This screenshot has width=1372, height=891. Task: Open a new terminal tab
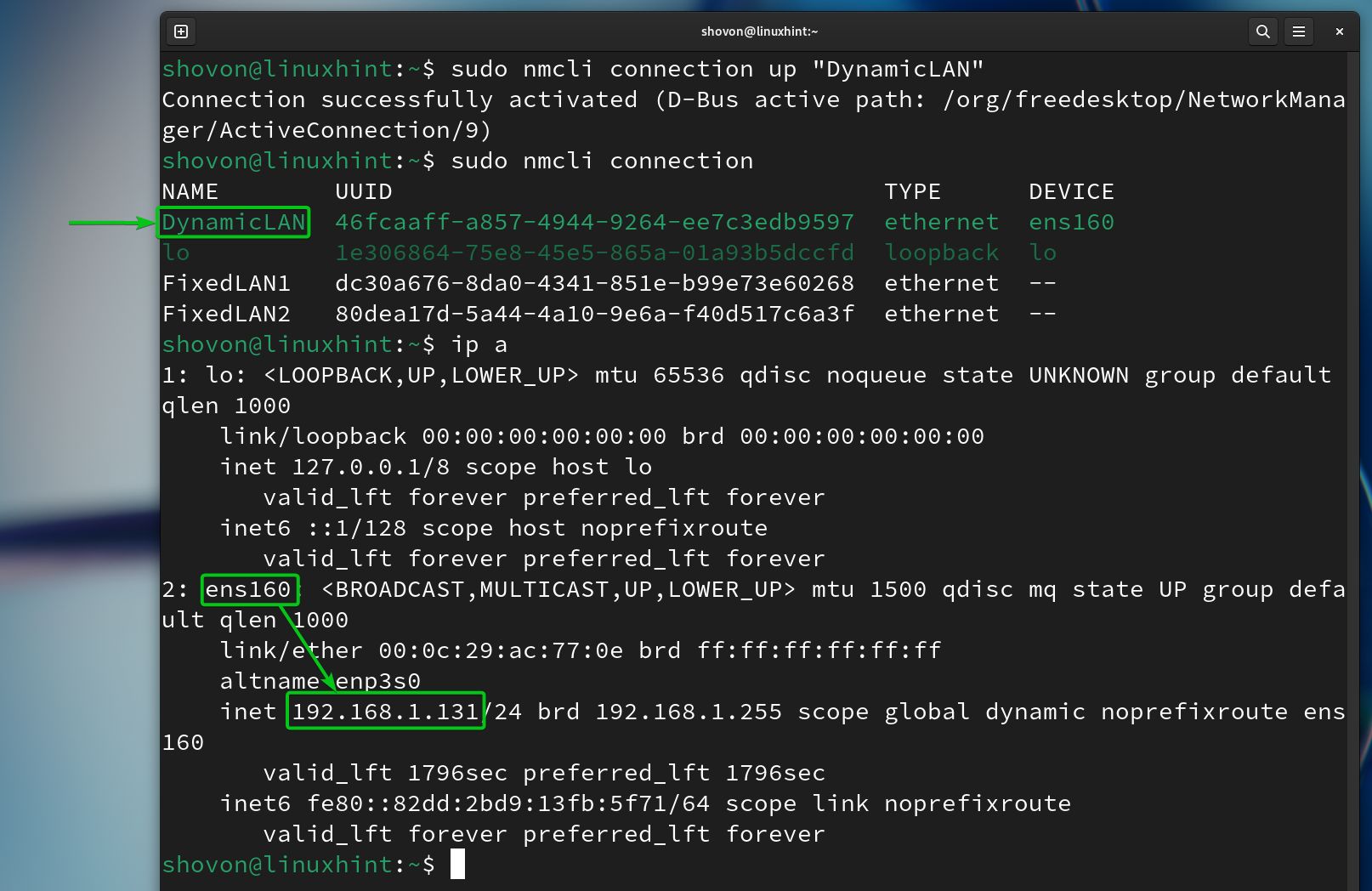(x=181, y=31)
